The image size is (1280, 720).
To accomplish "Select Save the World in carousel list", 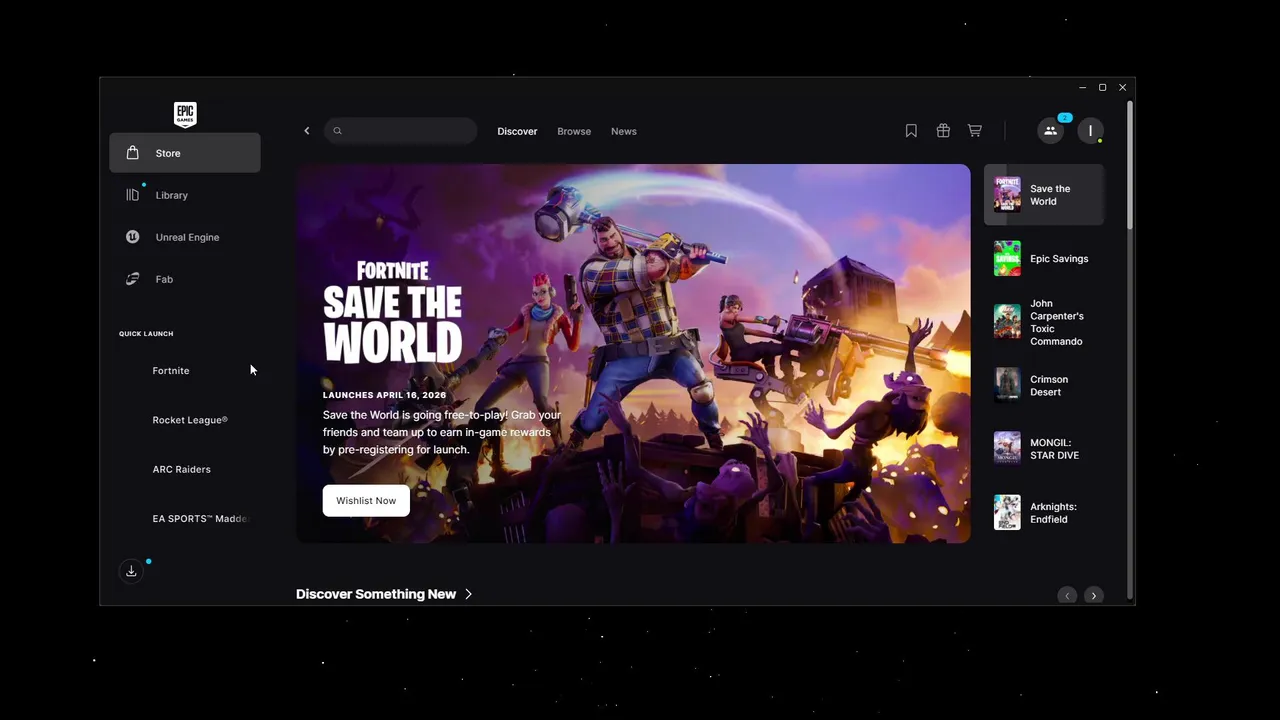I will click(x=1044, y=195).
